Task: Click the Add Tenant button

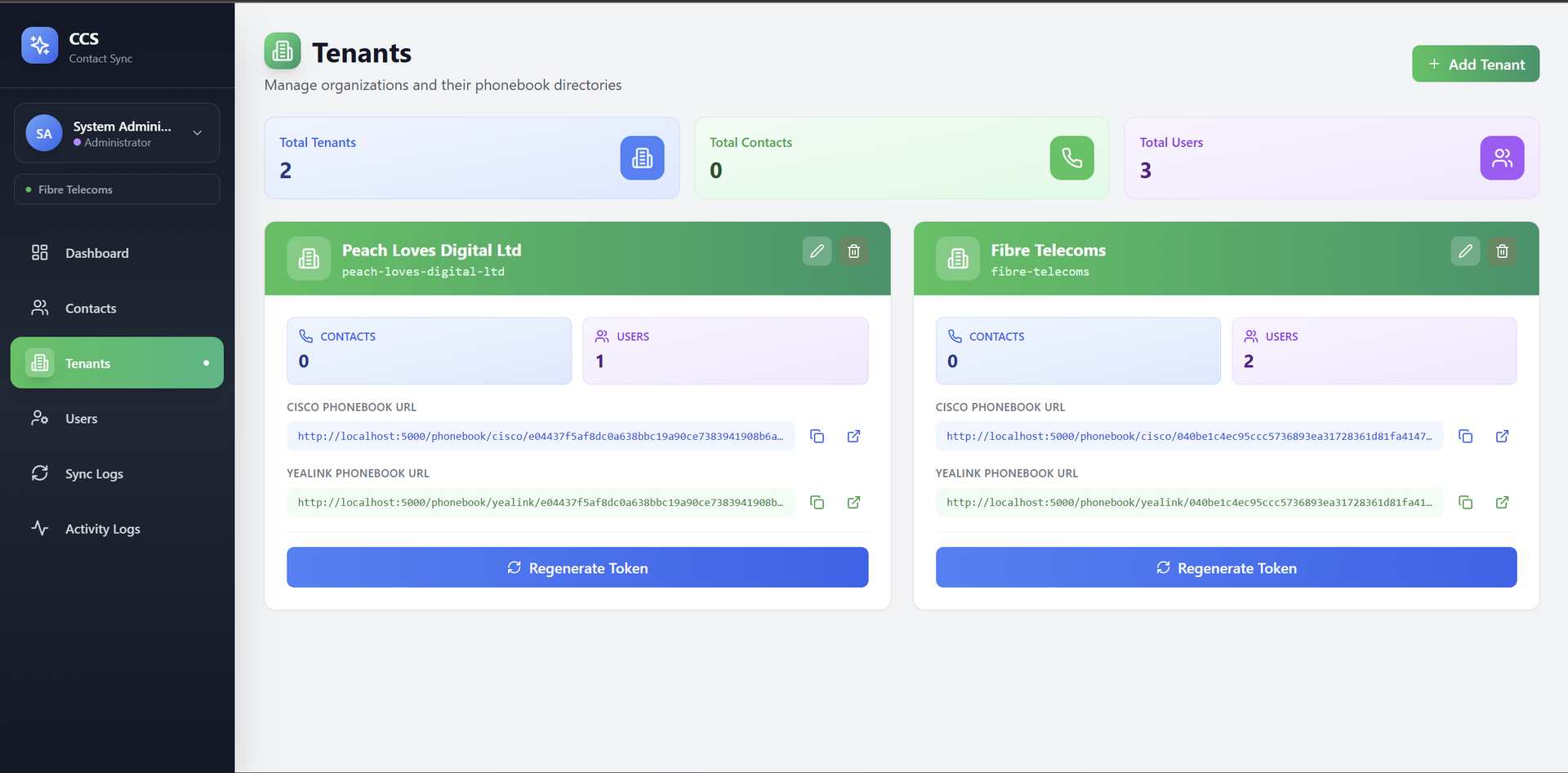Action: click(x=1475, y=63)
